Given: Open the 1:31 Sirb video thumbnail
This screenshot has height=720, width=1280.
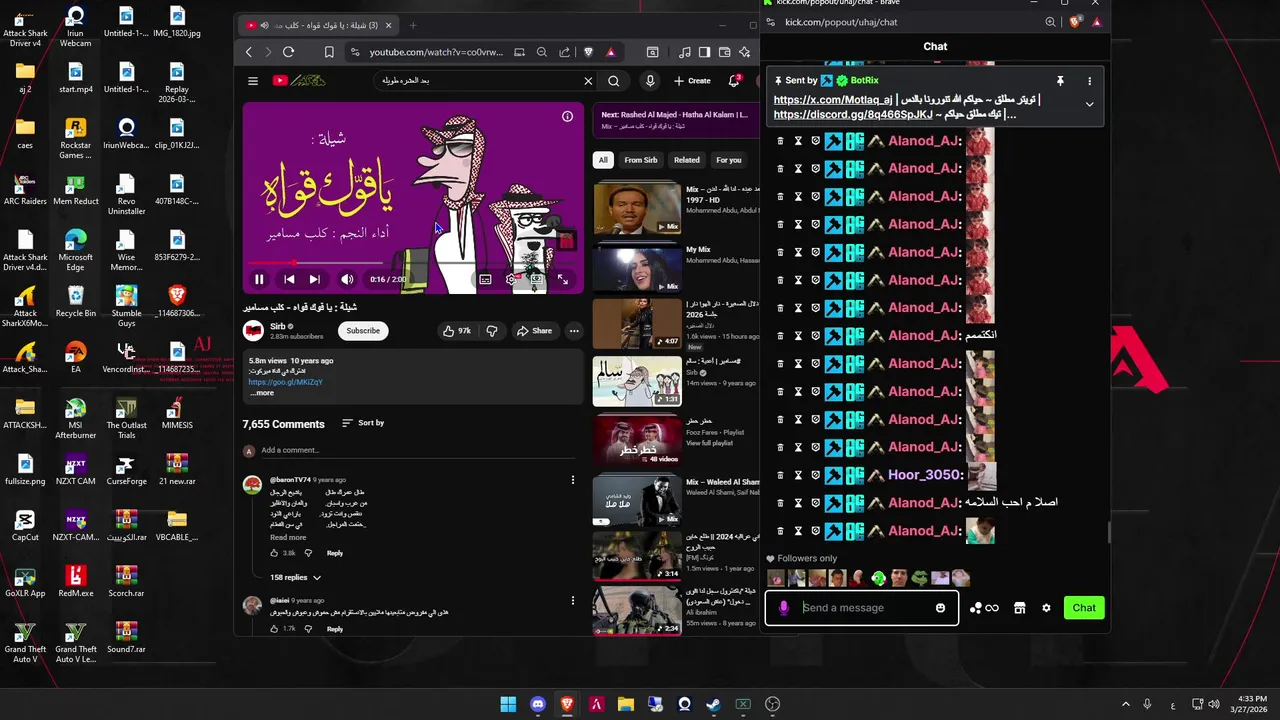Looking at the screenshot, I should point(637,382).
